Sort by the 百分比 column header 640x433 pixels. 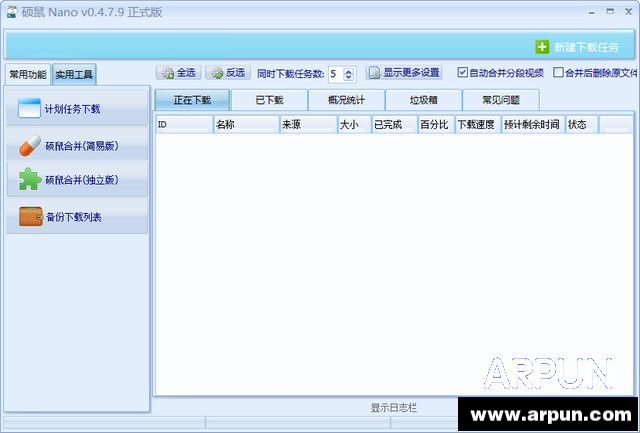pyautogui.click(x=436, y=124)
